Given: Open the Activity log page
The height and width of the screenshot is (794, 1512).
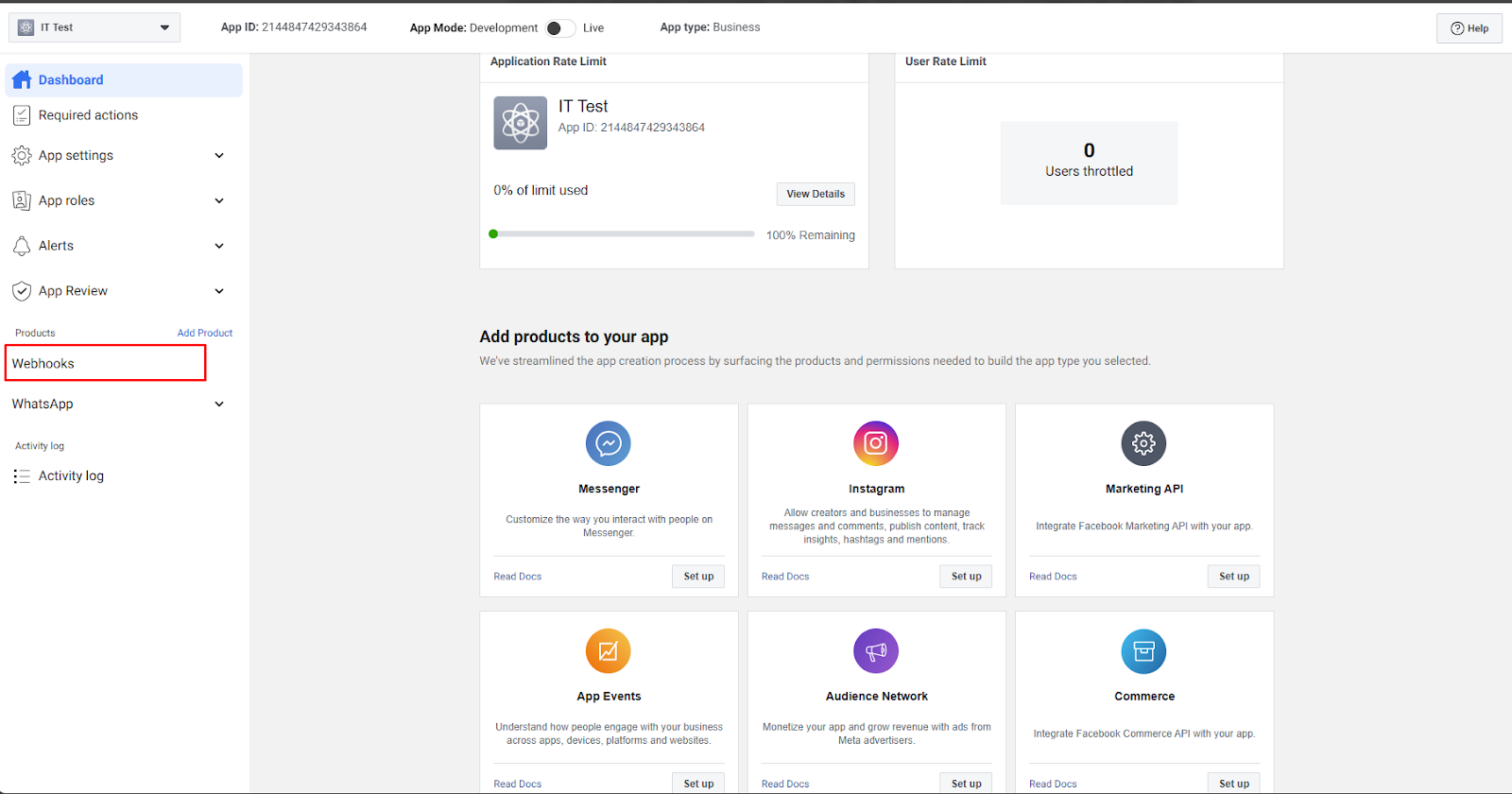Looking at the screenshot, I should click(71, 476).
